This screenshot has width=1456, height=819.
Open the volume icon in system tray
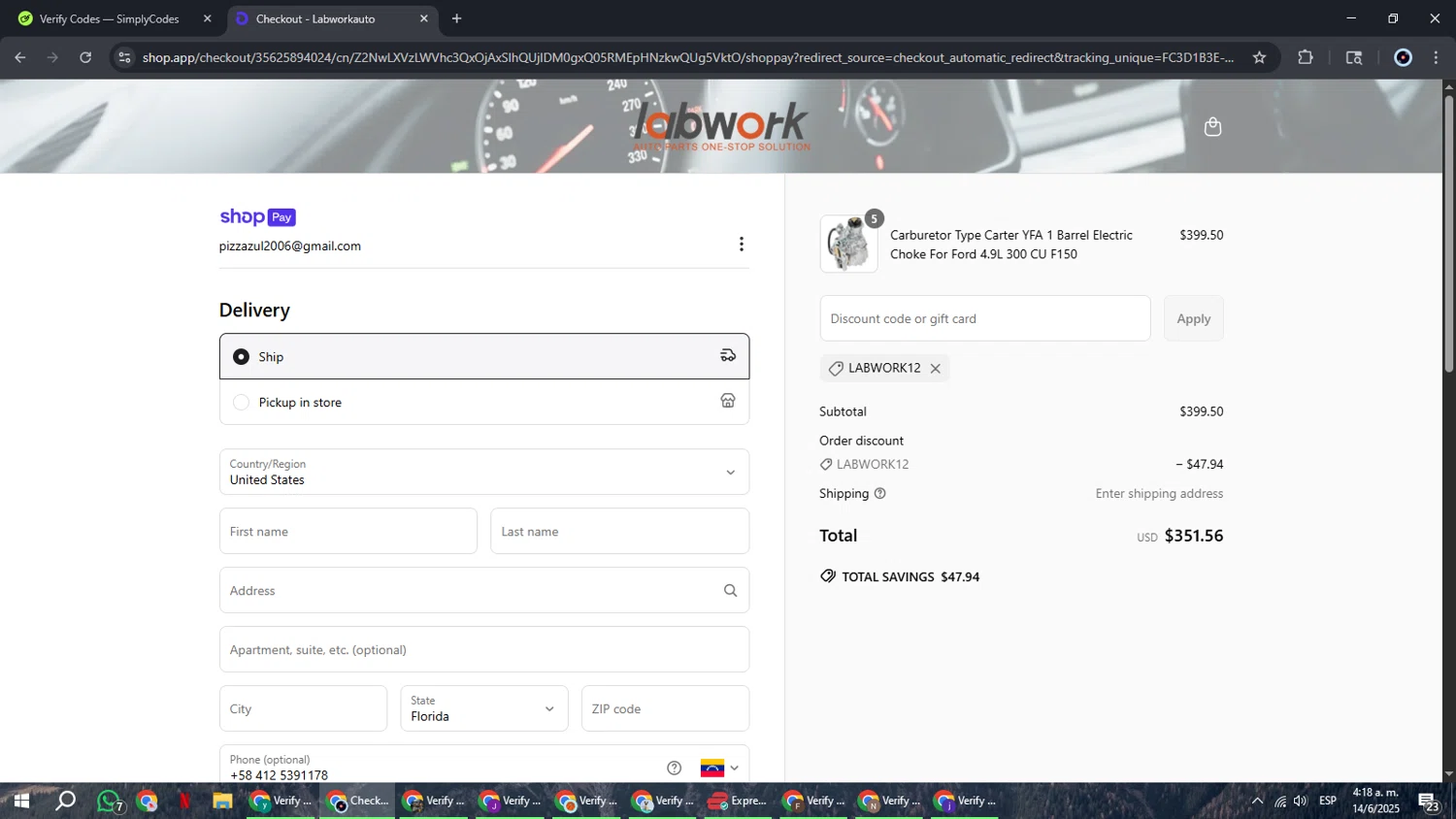click(x=1301, y=802)
